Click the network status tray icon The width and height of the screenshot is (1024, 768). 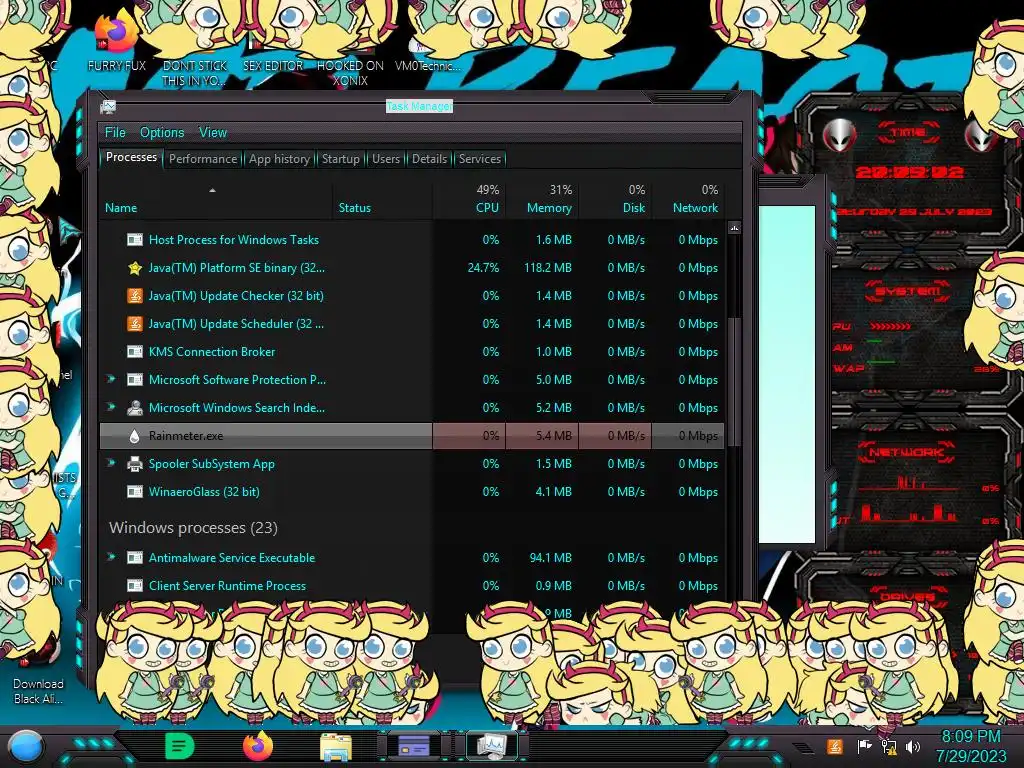(889, 746)
